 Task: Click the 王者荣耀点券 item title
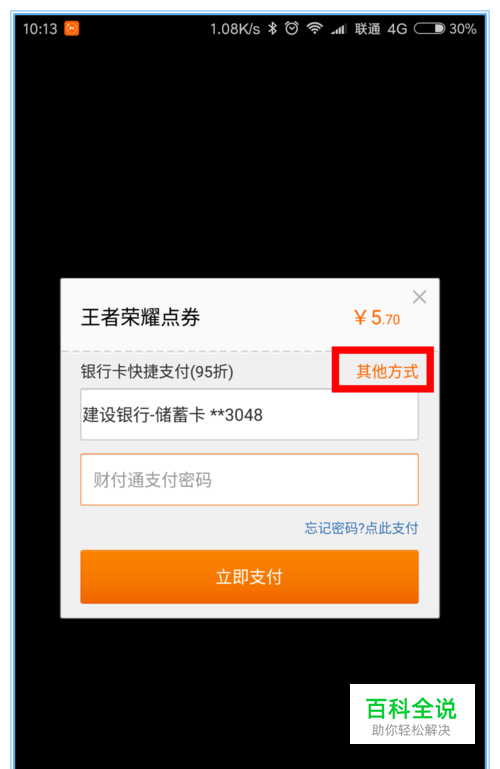(x=141, y=317)
